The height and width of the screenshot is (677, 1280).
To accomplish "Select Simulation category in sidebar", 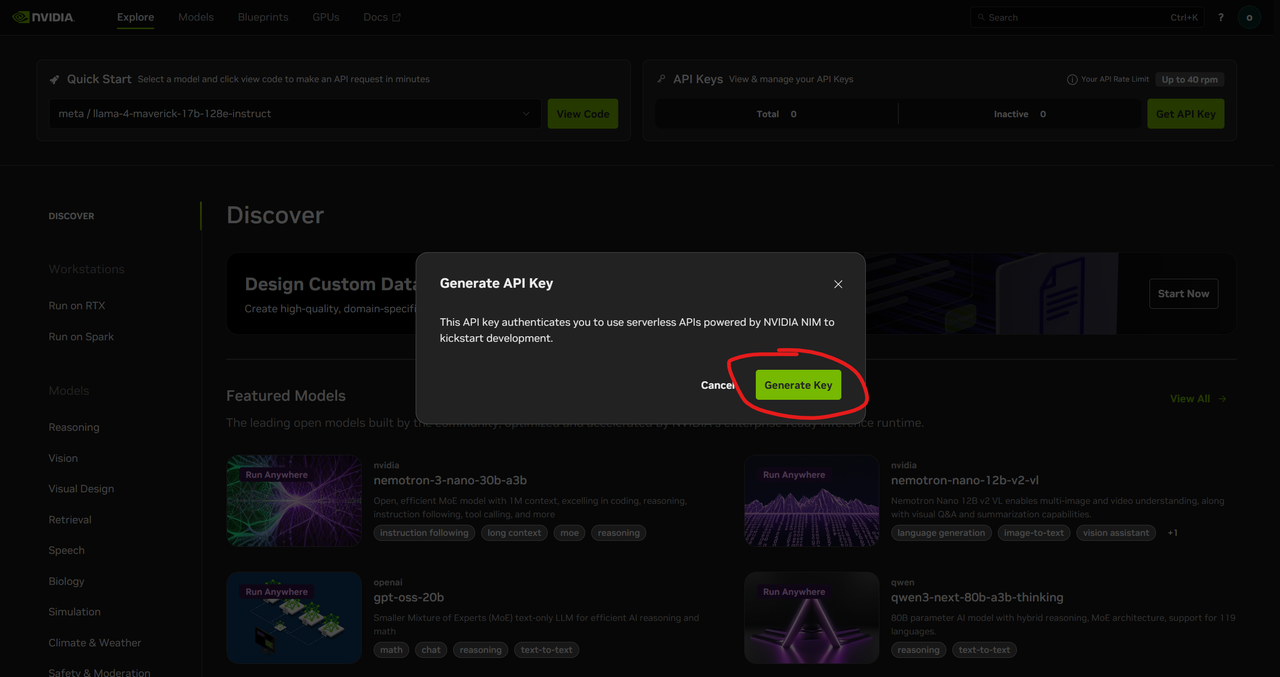I will [x=74, y=612].
